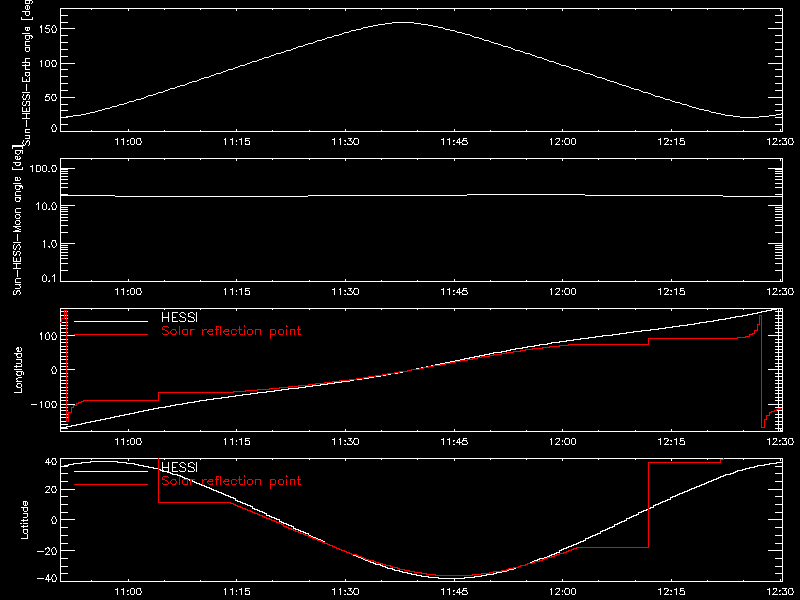Click the 100.0 tick on Moon angle axis

point(43,169)
